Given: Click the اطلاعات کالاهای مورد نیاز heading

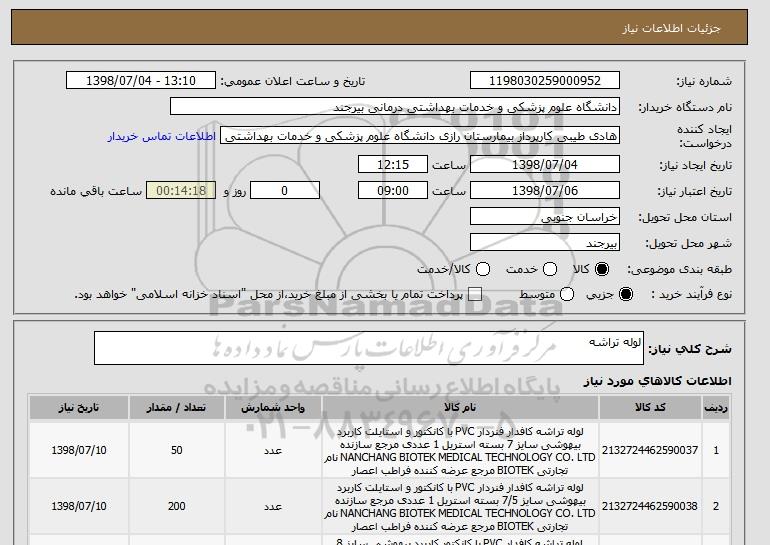Looking at the screenshot, I should click(x=658, y=381).
